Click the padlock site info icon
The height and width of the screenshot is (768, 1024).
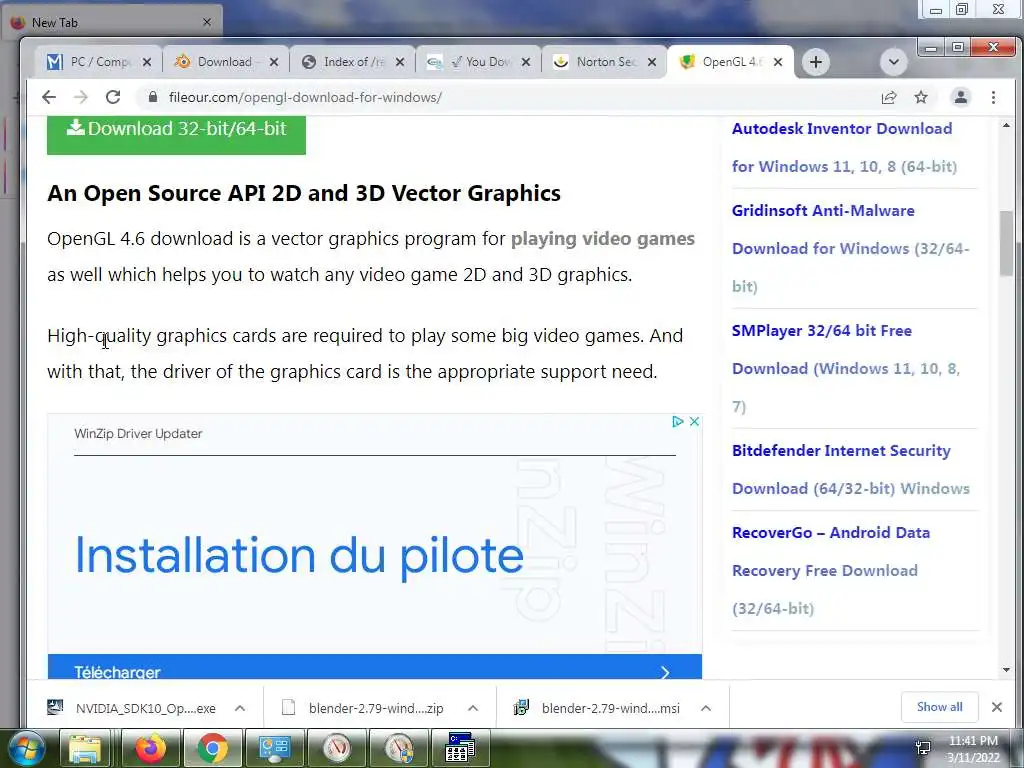point(153,97)
